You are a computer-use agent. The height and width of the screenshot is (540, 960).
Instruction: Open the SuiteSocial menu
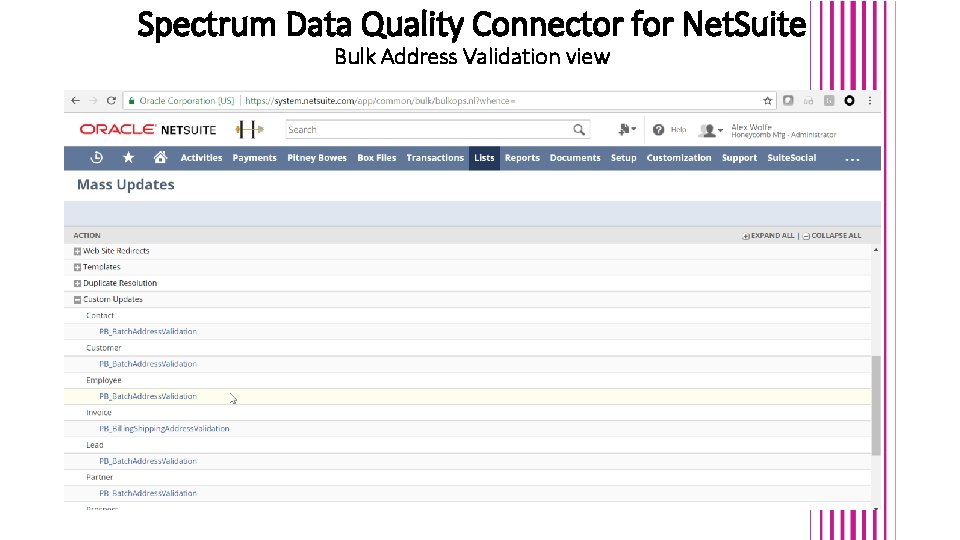[x=792, y=157]
